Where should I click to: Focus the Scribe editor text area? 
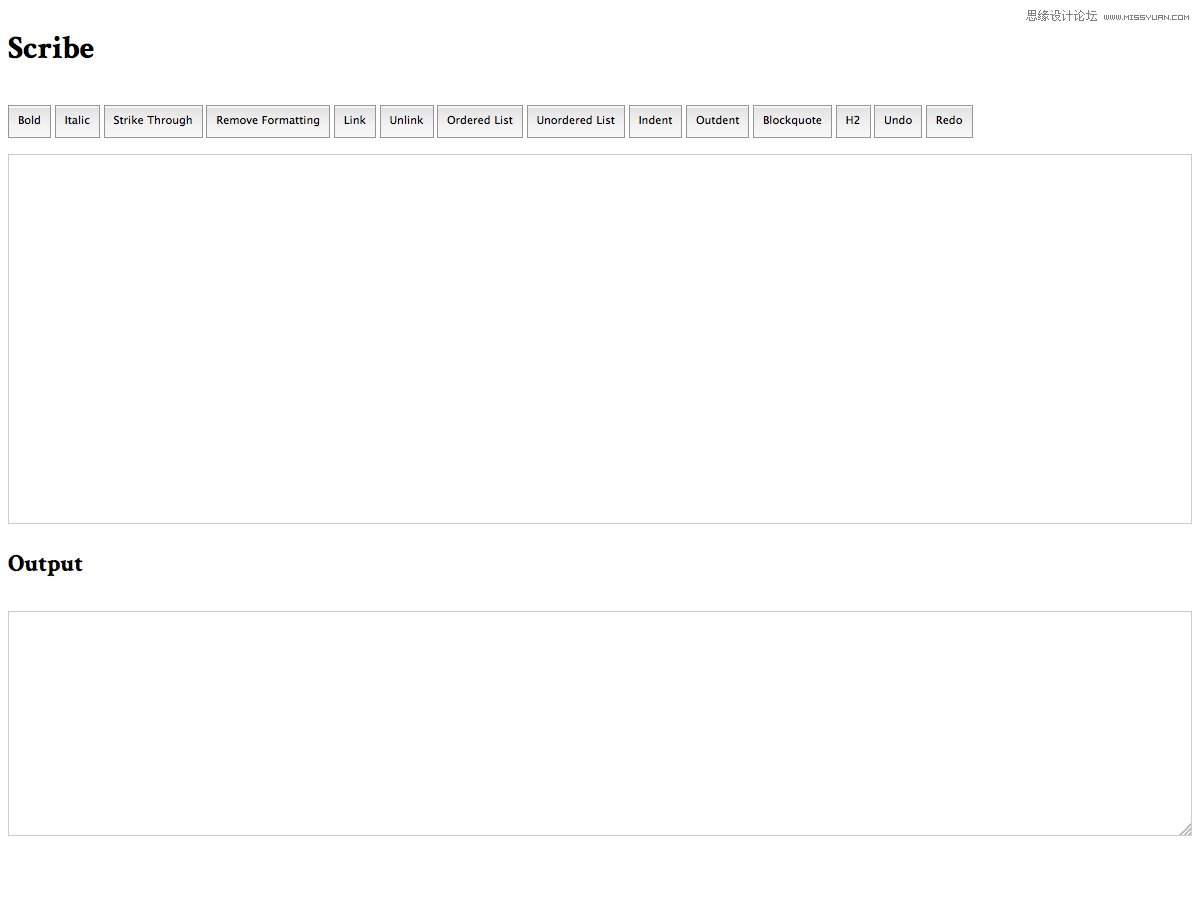coord(600,339)
